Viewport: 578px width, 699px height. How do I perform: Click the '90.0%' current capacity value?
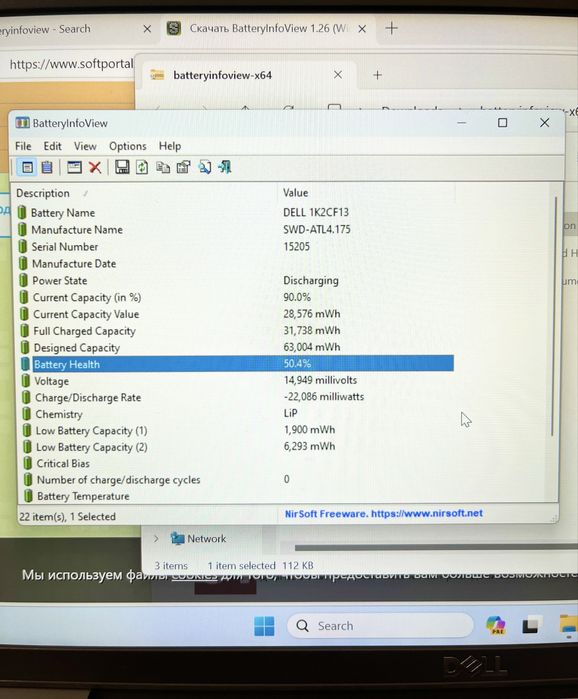(297, 297)
